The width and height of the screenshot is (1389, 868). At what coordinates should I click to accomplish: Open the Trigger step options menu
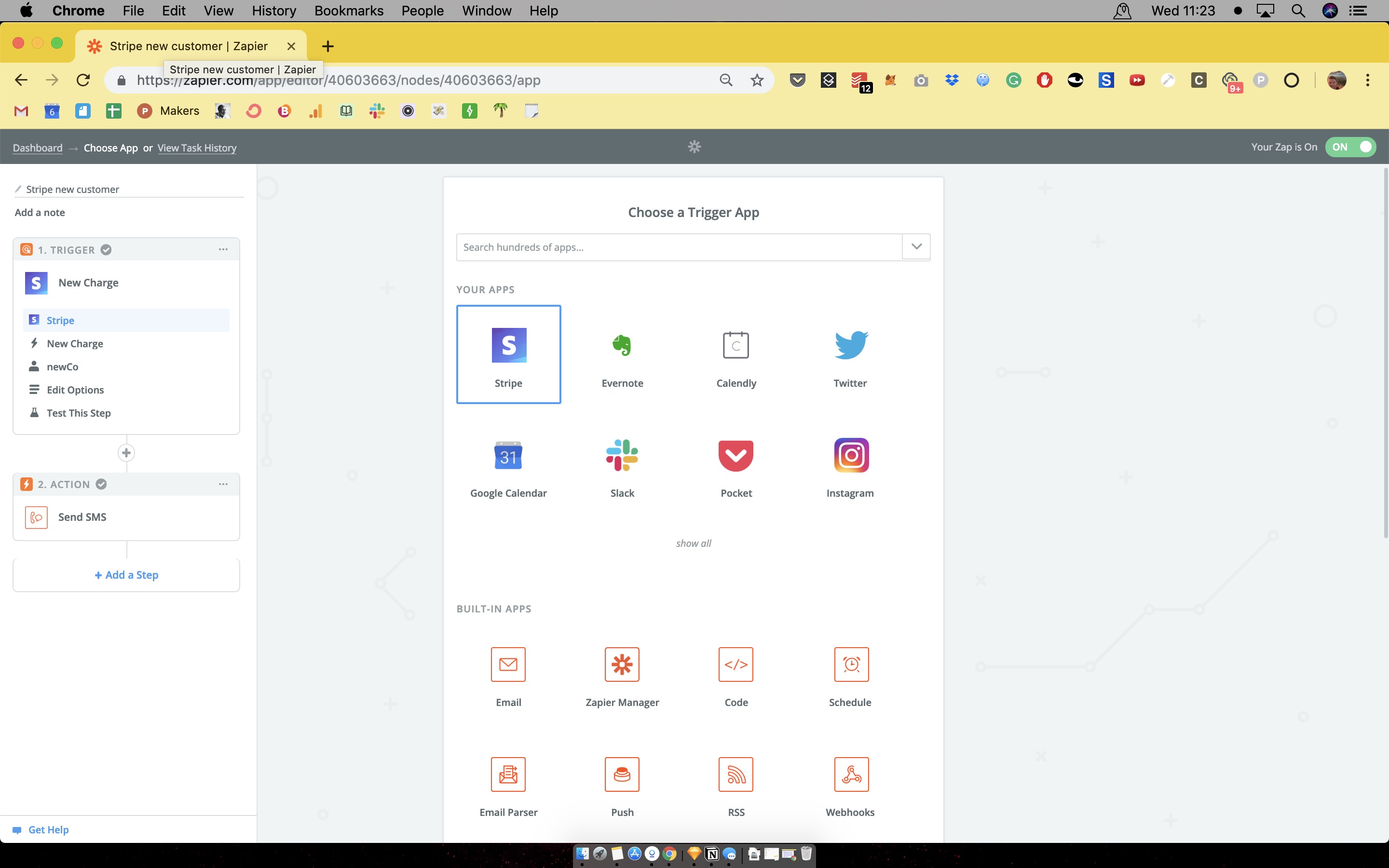pos(223,249)
